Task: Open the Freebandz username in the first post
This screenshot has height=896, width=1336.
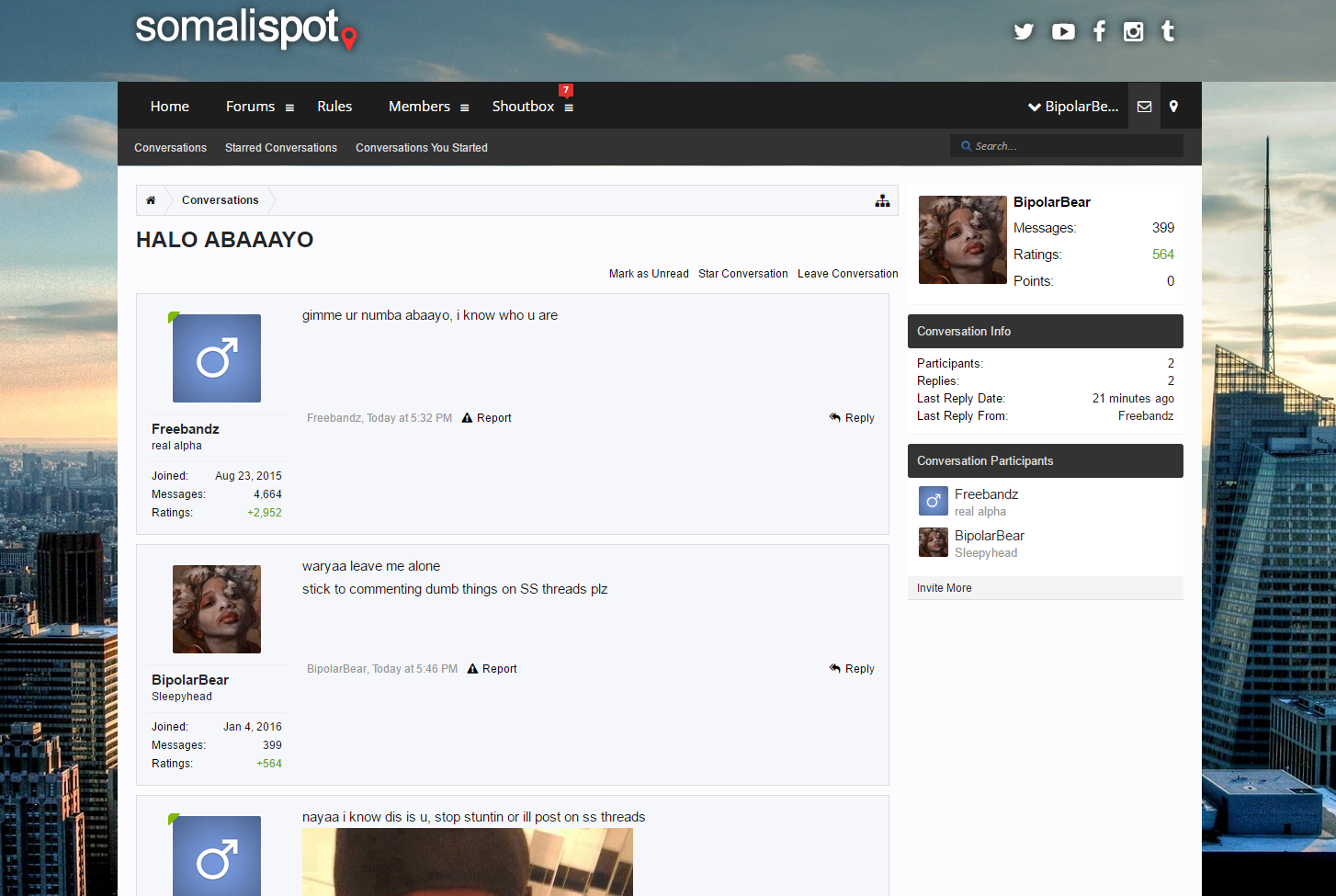Action: pyautogui.click(x=186, y=429)
